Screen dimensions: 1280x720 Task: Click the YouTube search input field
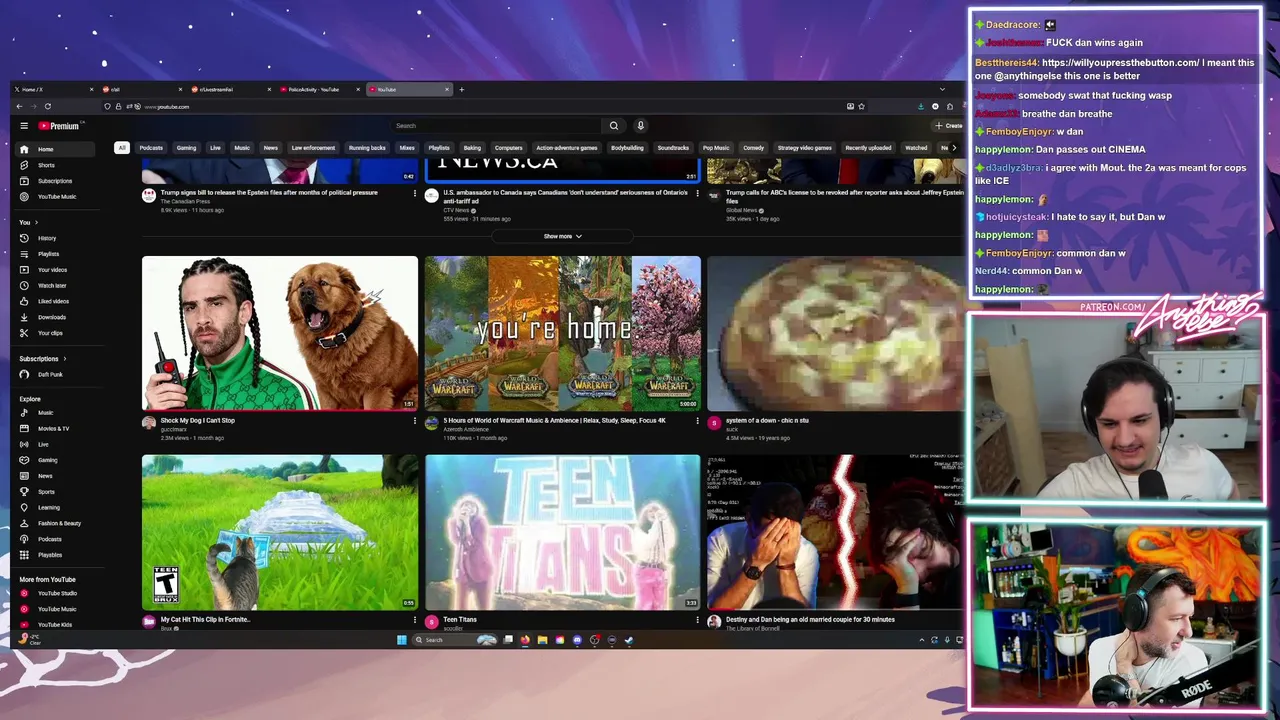point(497,126)
